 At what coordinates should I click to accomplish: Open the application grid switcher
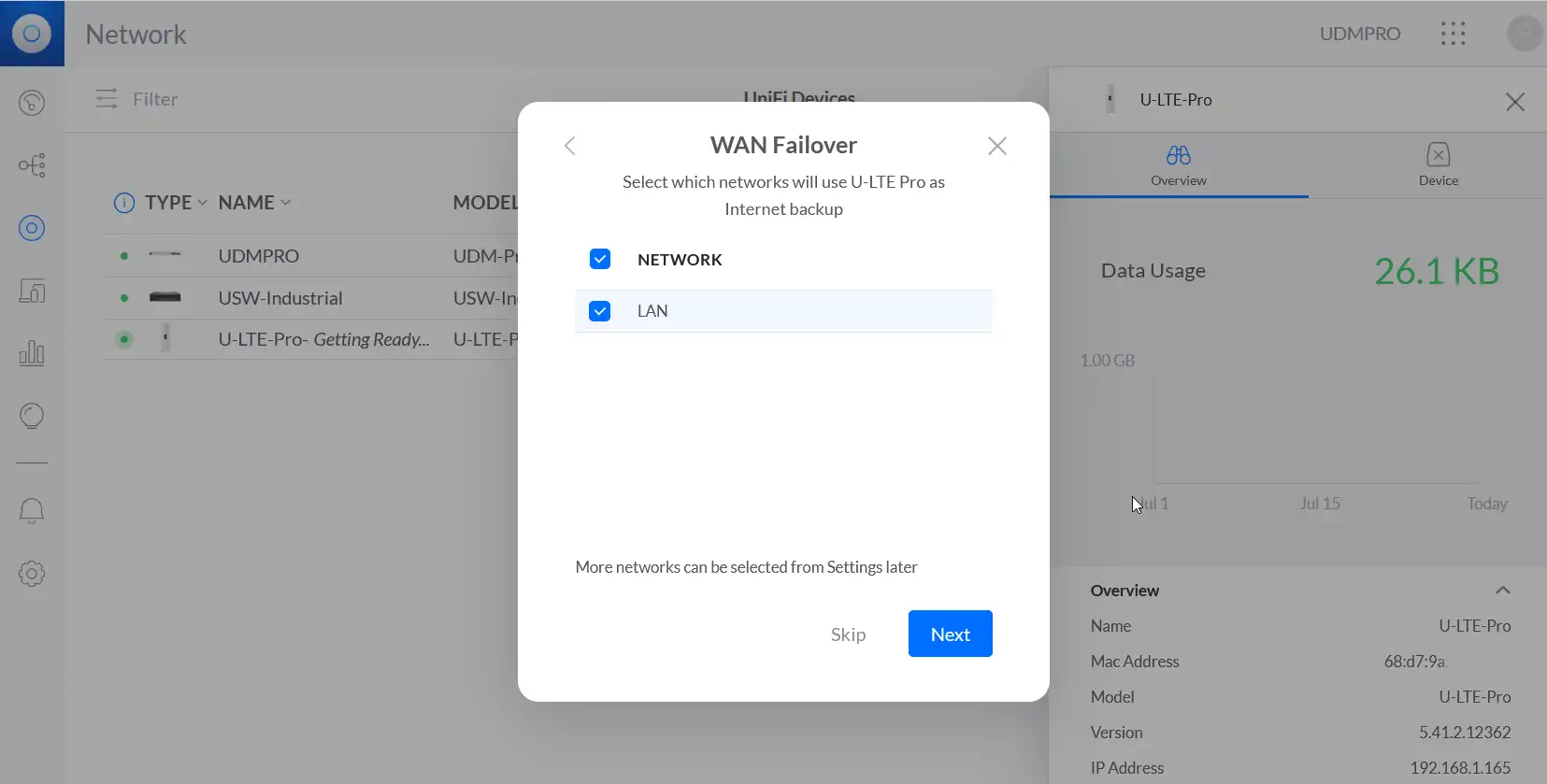(1453, 34)
